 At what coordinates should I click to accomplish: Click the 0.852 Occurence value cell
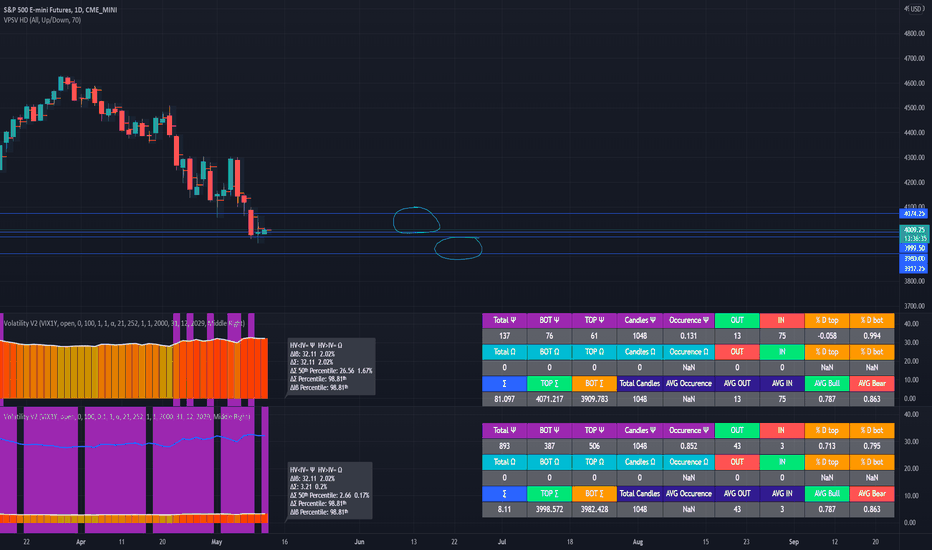coord(688,446)
